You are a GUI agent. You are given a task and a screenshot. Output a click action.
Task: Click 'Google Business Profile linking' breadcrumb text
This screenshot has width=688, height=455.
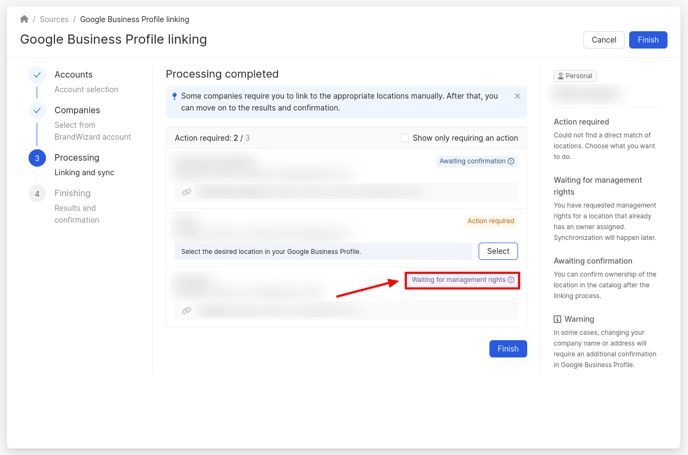135,19
